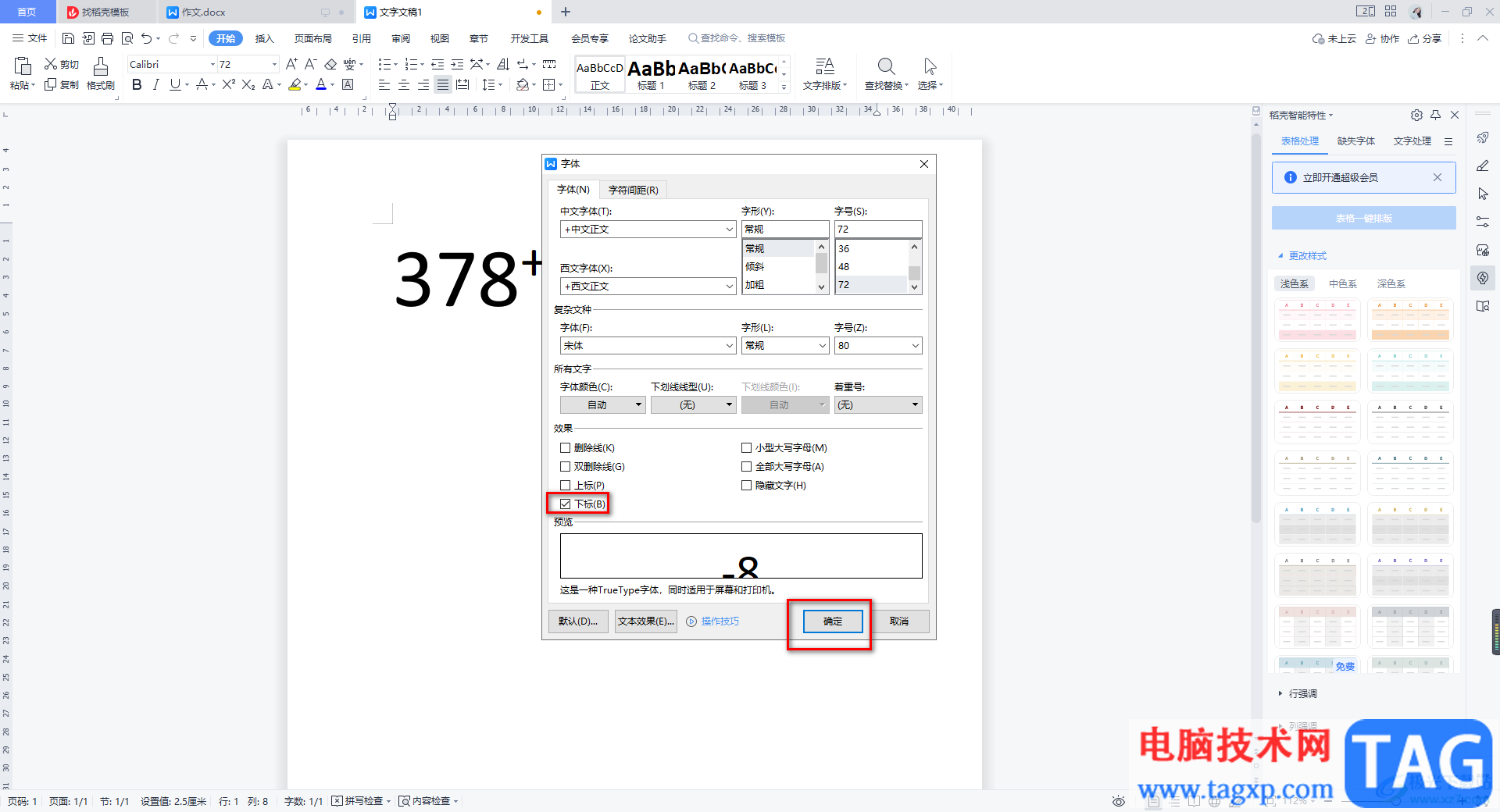Check the Double strikethrough (G) checkbox

(565, 467)
